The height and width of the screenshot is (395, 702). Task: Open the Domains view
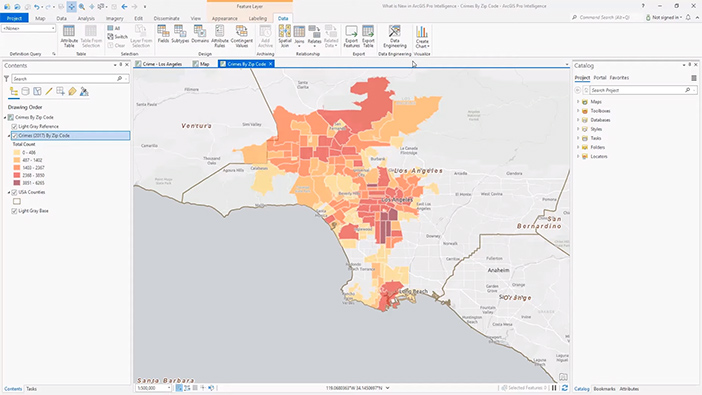click(x=200, y=34)
